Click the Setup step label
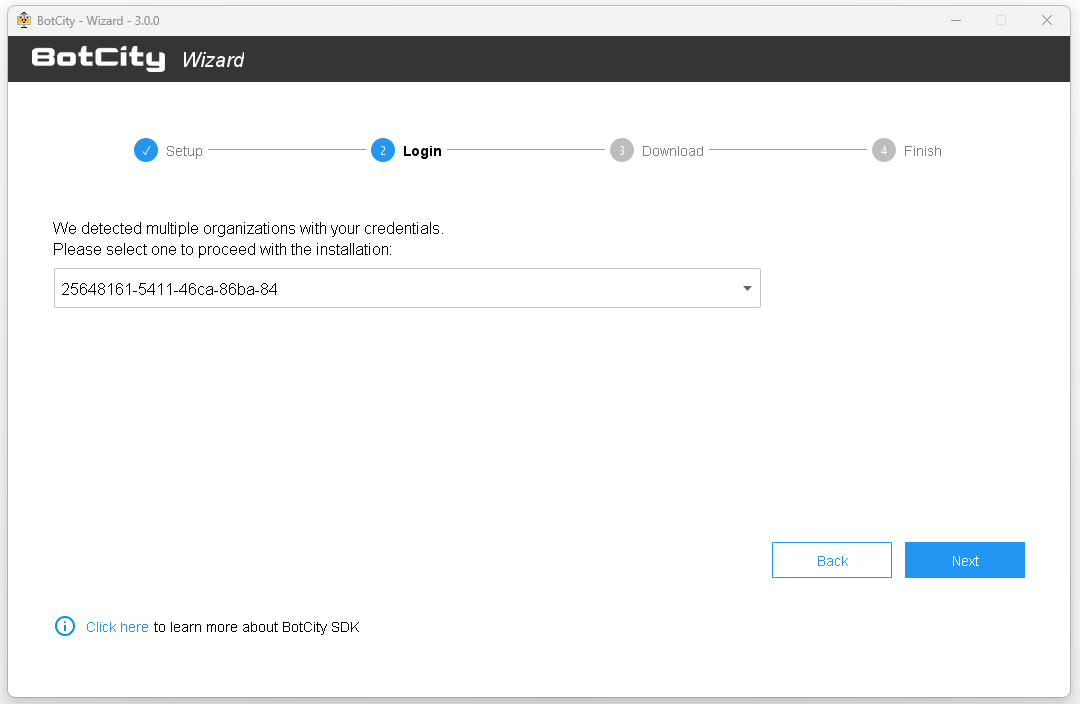The height and width of the screenshot is (704, 1080). pos(184,150)
